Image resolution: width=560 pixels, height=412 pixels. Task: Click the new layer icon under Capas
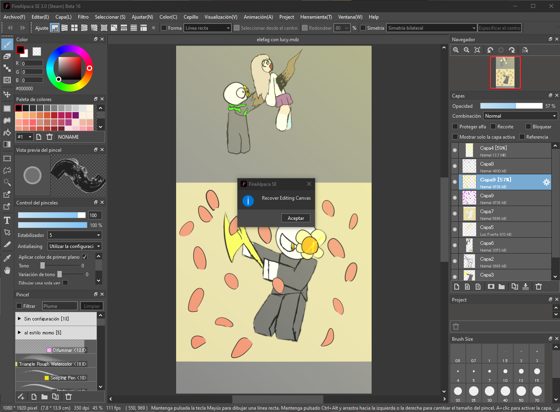(456, 286)
